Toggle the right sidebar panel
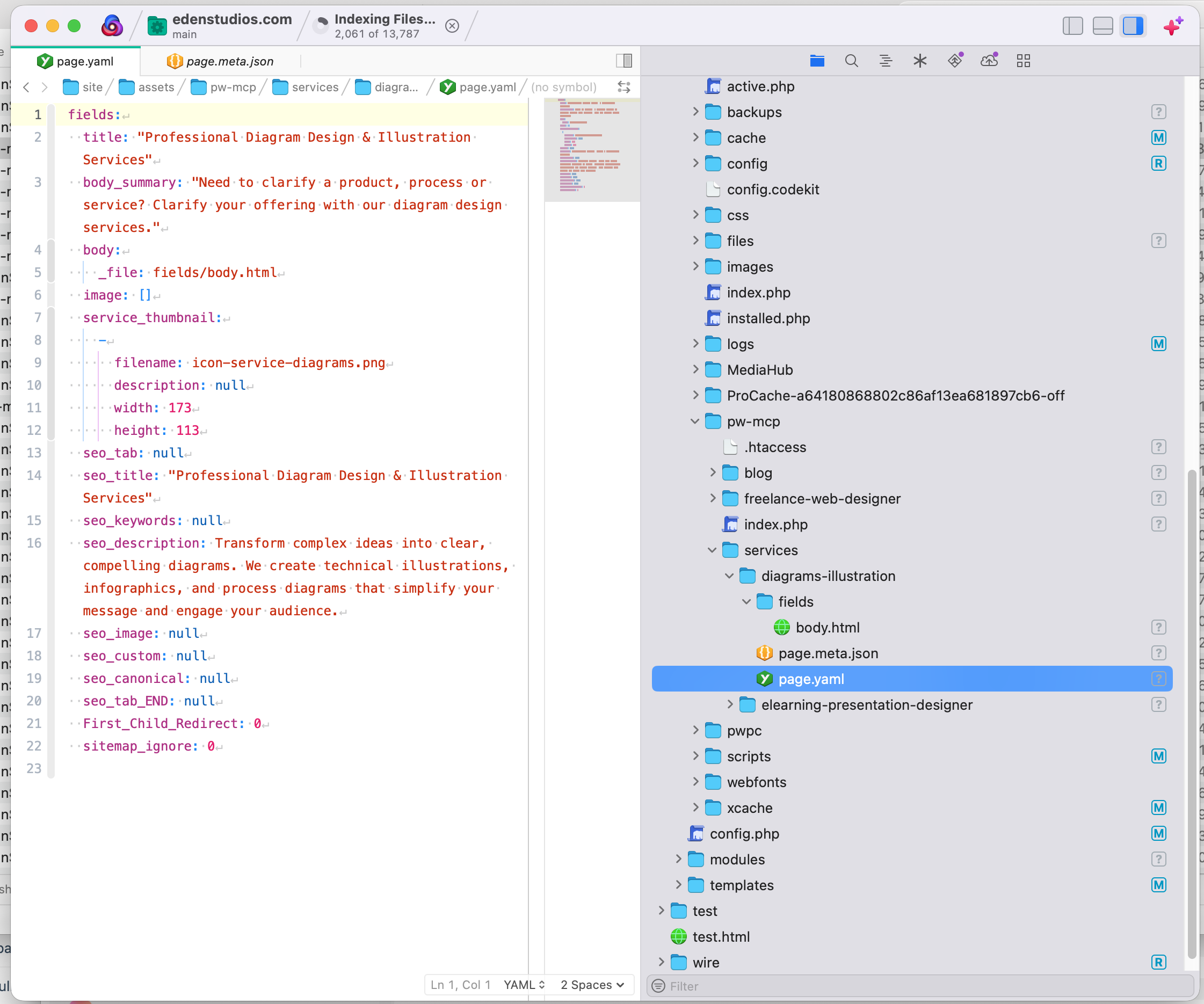This screenshot has width=1204, height=1004. (1133, 26)
